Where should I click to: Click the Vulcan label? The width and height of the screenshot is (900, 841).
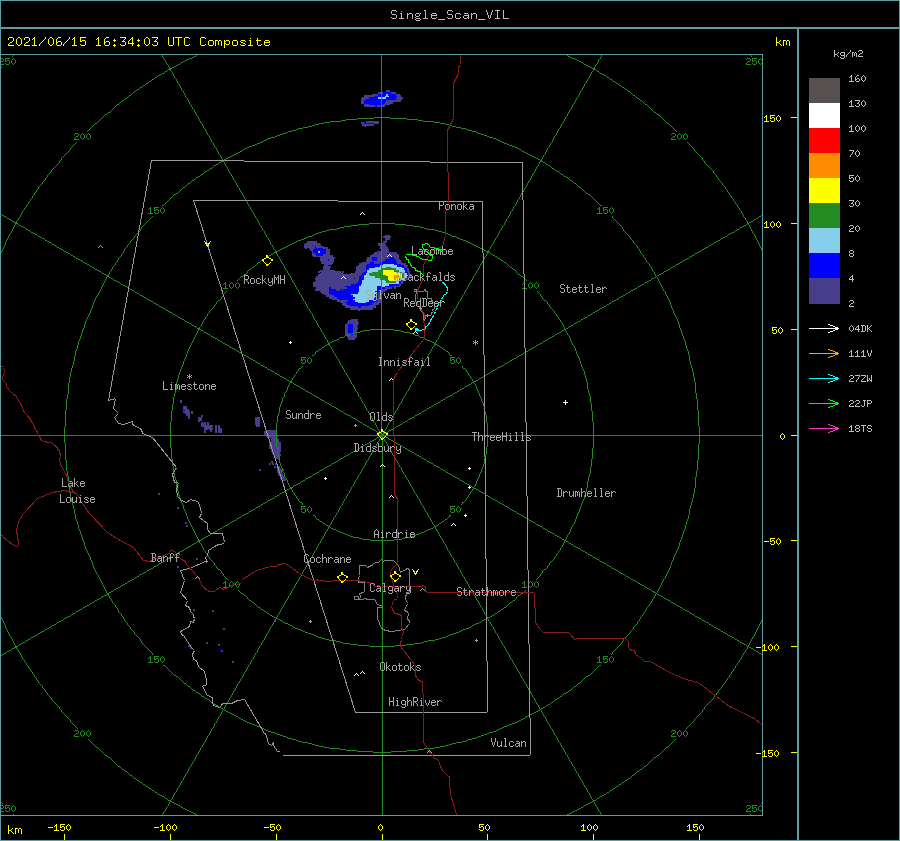(508, 743)
